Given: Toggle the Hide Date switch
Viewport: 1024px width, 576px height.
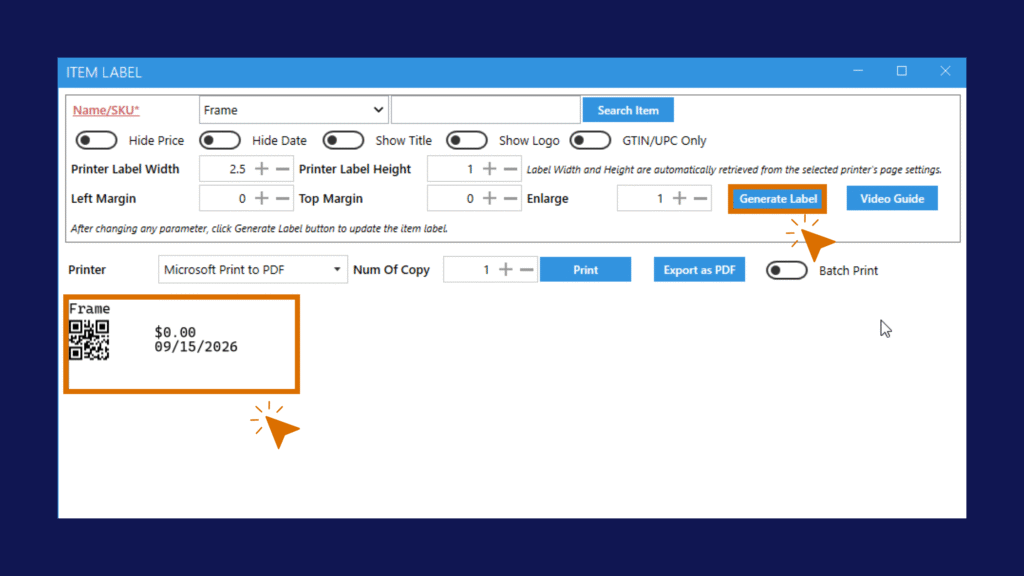Looking at the screenshot, I should (x=219, y=140).
